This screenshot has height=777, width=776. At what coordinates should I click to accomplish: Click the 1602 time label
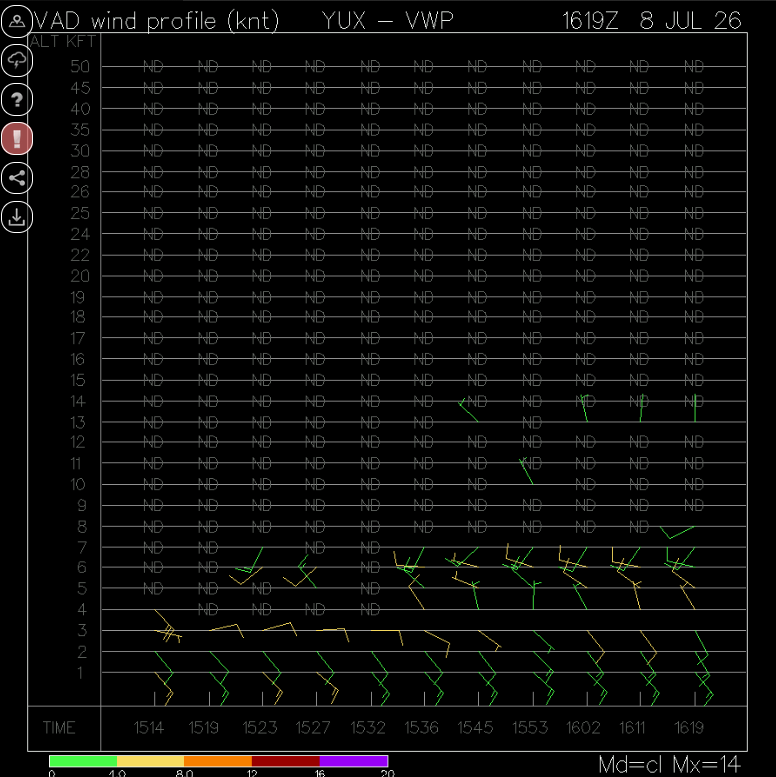click(583, 727)
